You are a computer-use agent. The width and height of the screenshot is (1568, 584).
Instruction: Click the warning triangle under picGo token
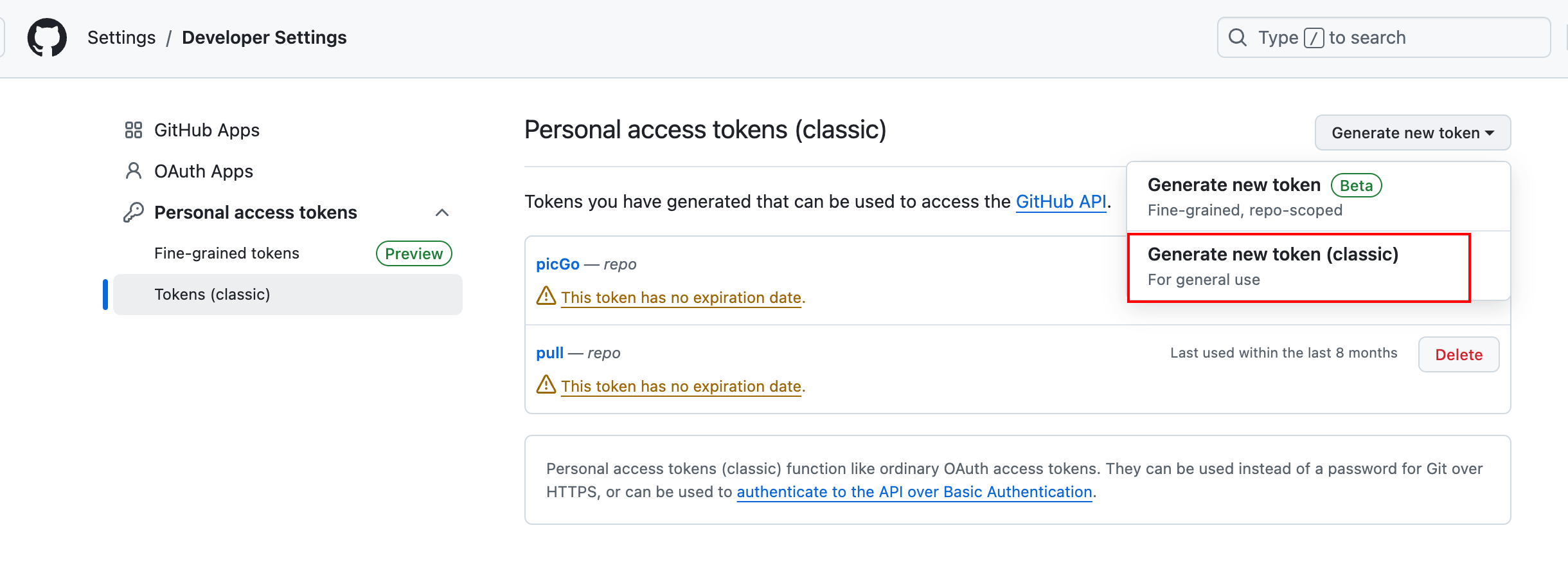pyautogui.click(x=546, y=296)
